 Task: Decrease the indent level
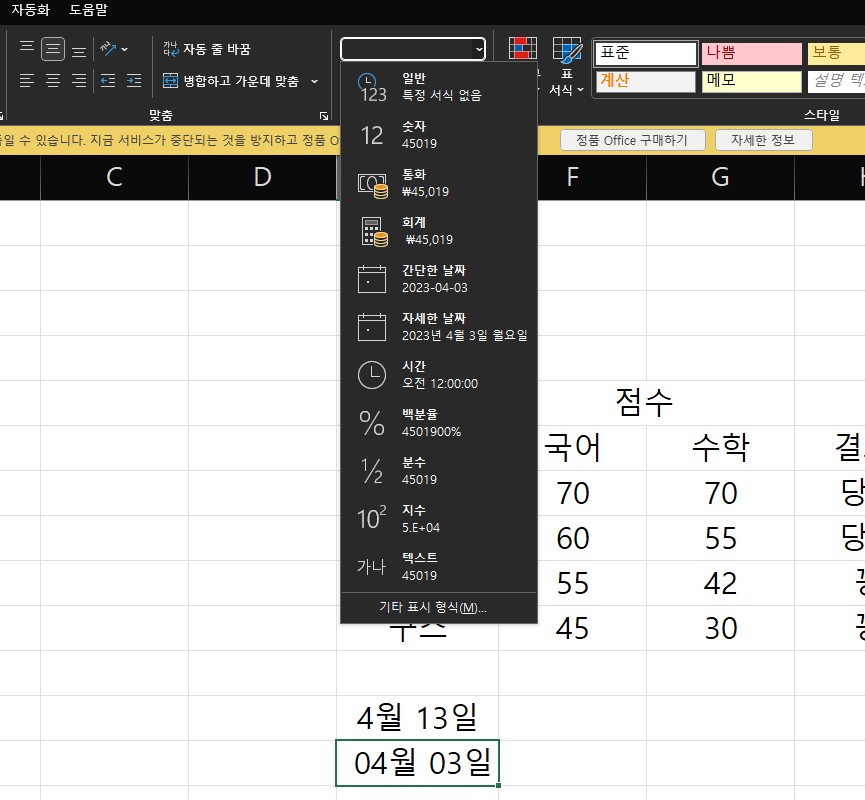(108, 81)
